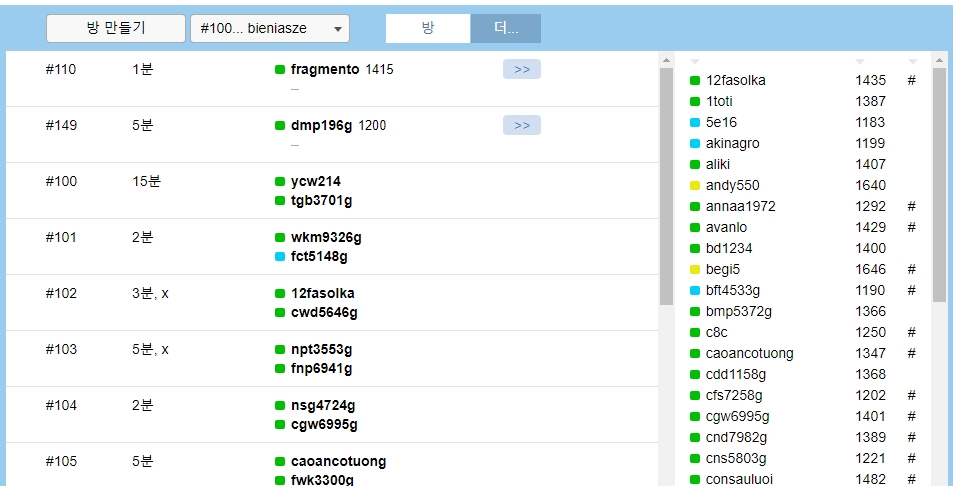Click the green status icon beside c8c
Image resolution: width=953 pixels, height=486 pixels.
click(x=695, y=333)
